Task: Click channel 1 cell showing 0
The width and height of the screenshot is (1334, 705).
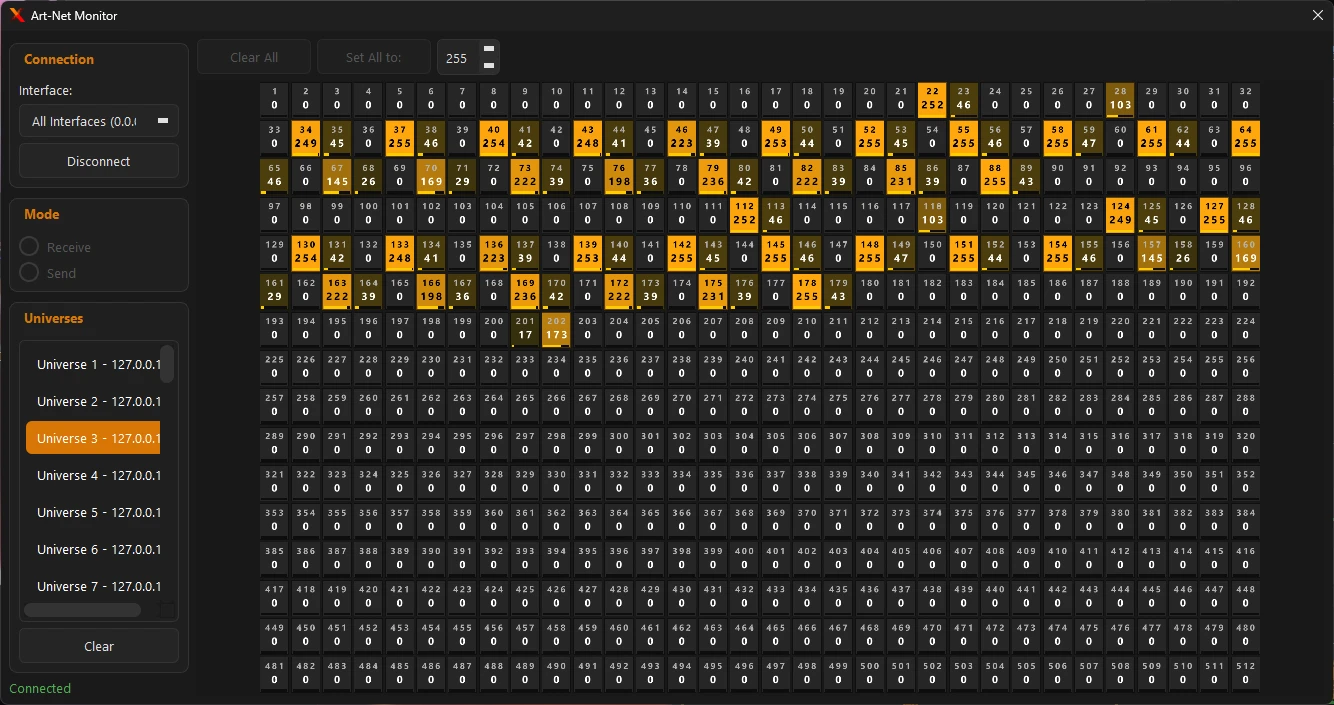Action: (x=275, y=98)
